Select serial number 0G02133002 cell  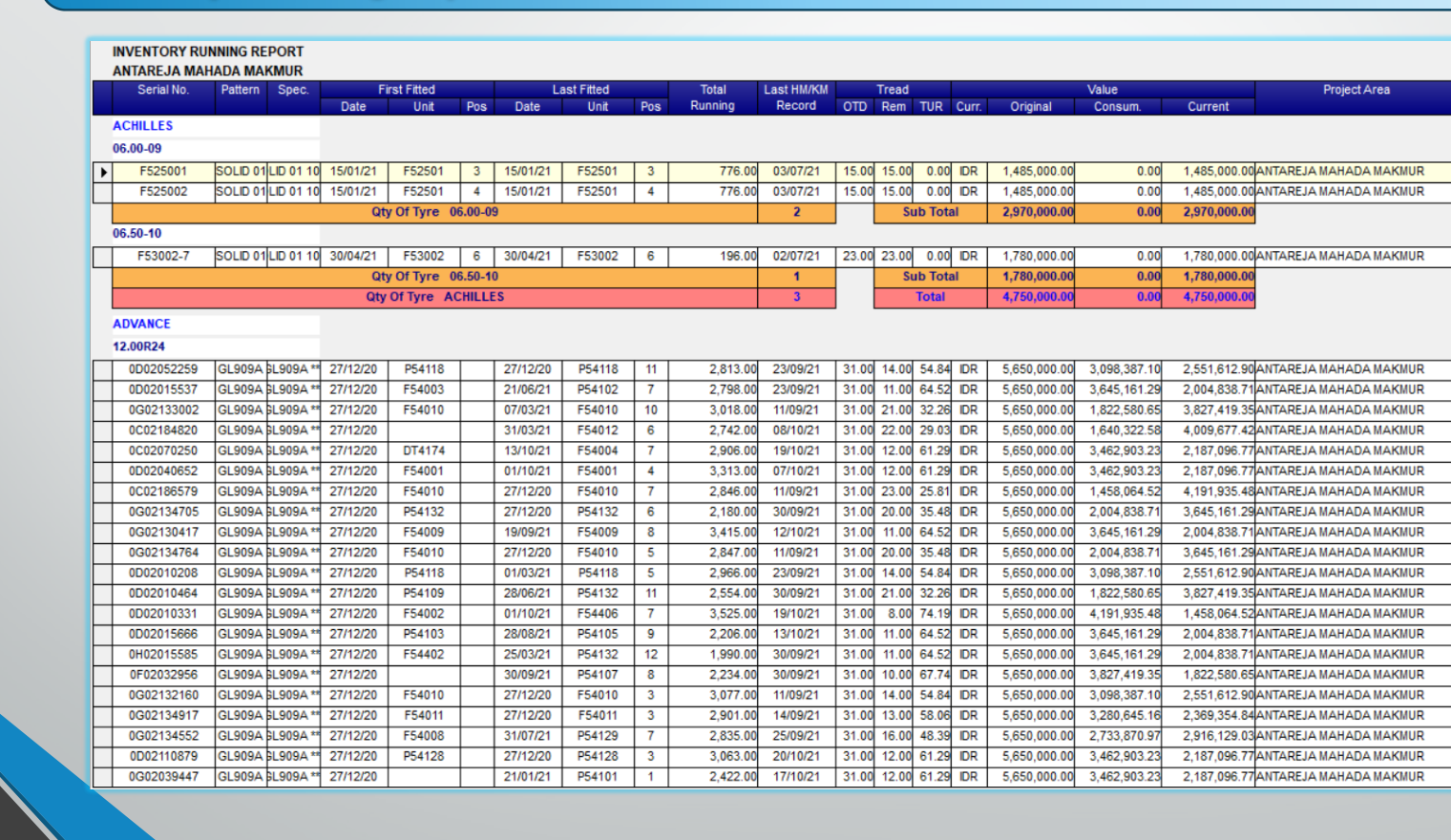tap(163, 410)
